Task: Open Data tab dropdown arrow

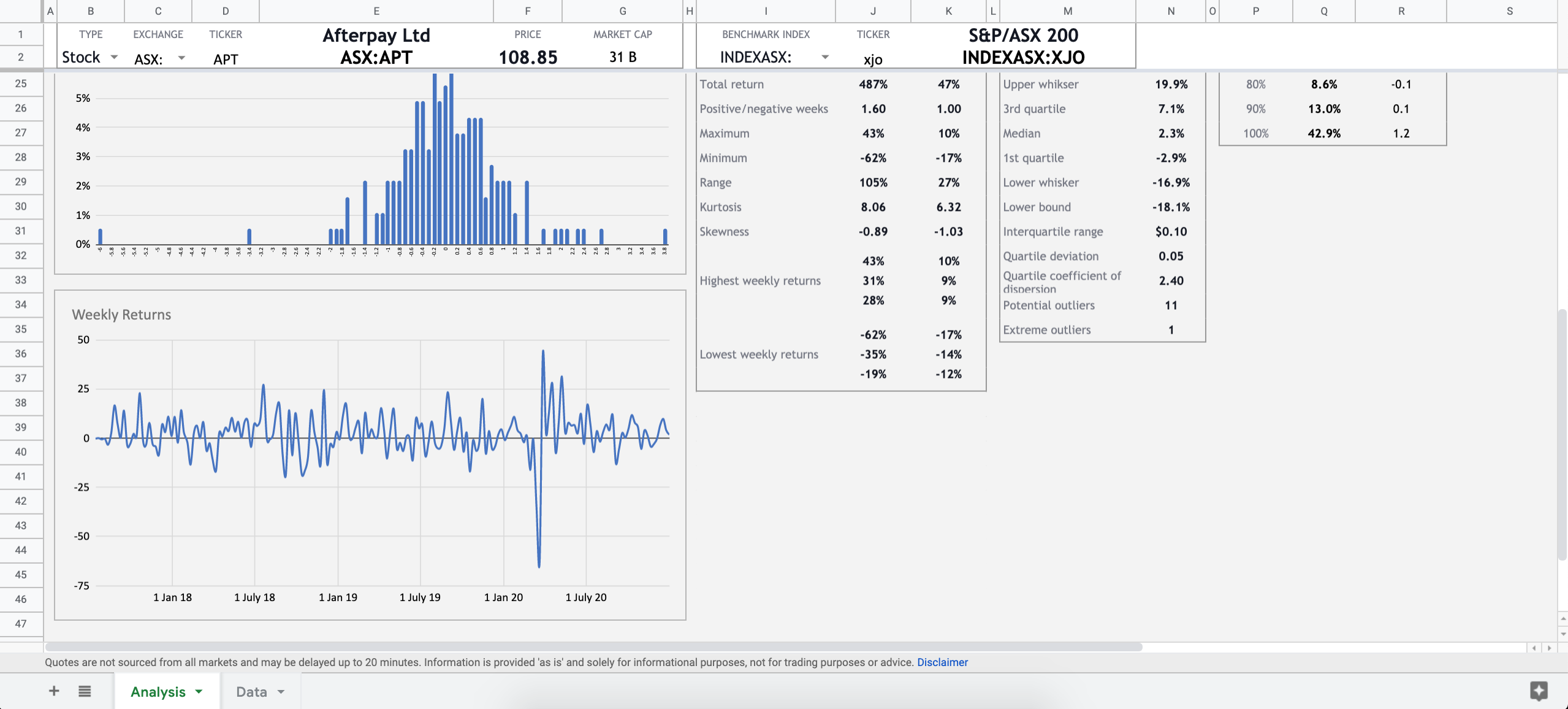Action: pyautogui.click(x=281, y=692)
